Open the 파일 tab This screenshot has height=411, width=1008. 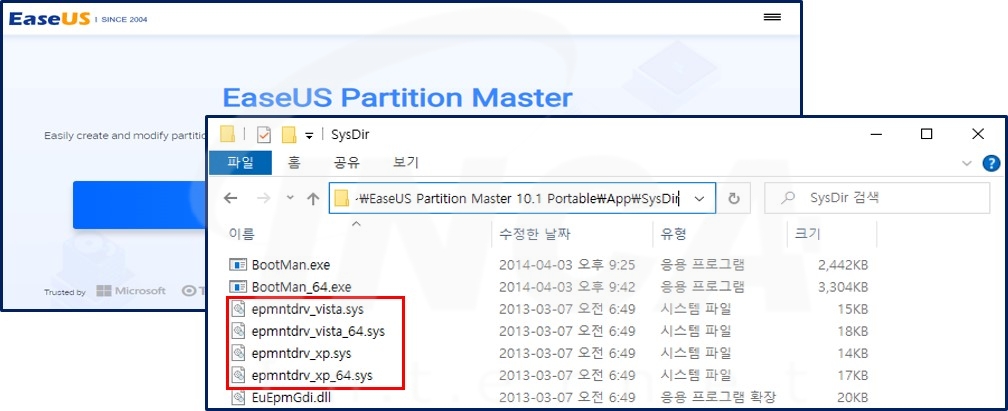click(x=241, y=162)
